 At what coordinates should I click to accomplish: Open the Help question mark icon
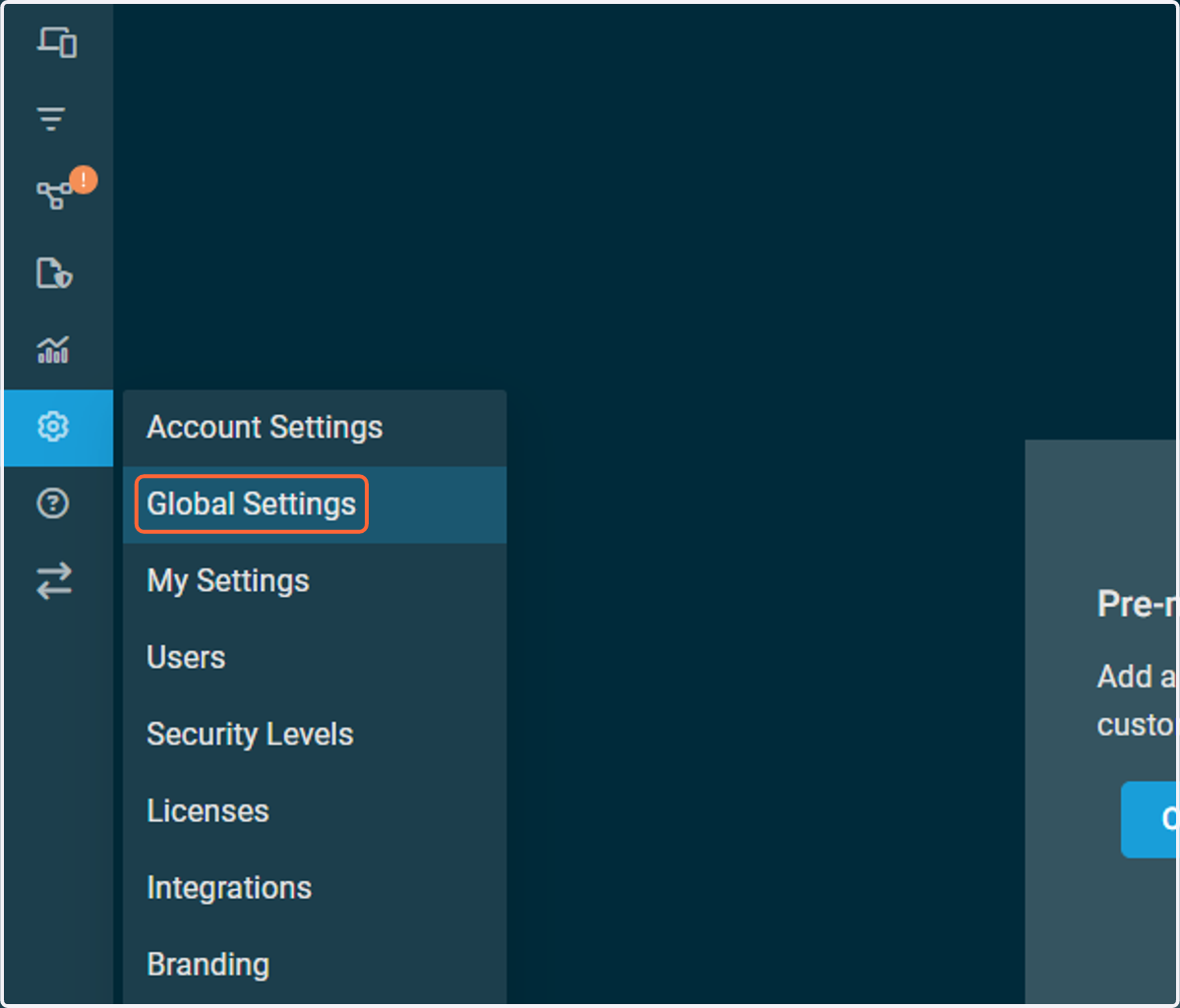click(52, 504)
